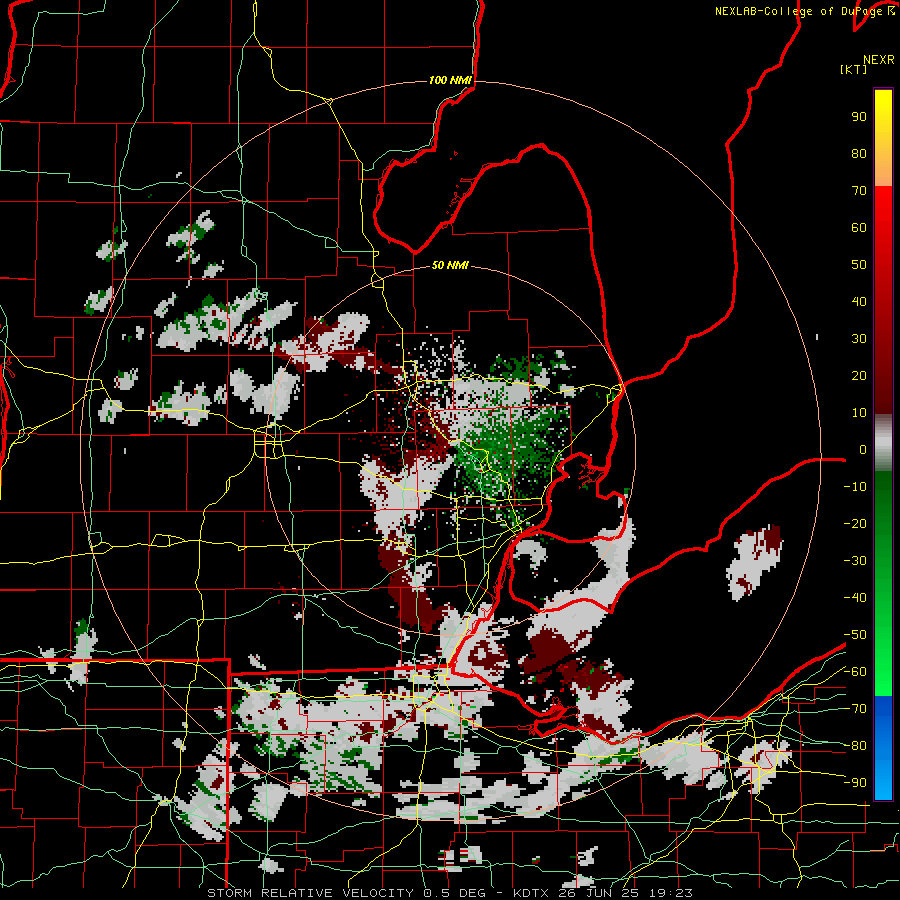Select the -50 scale value
Image resolution: width=900 pixels, height=900 pixels.
[855, 635]
